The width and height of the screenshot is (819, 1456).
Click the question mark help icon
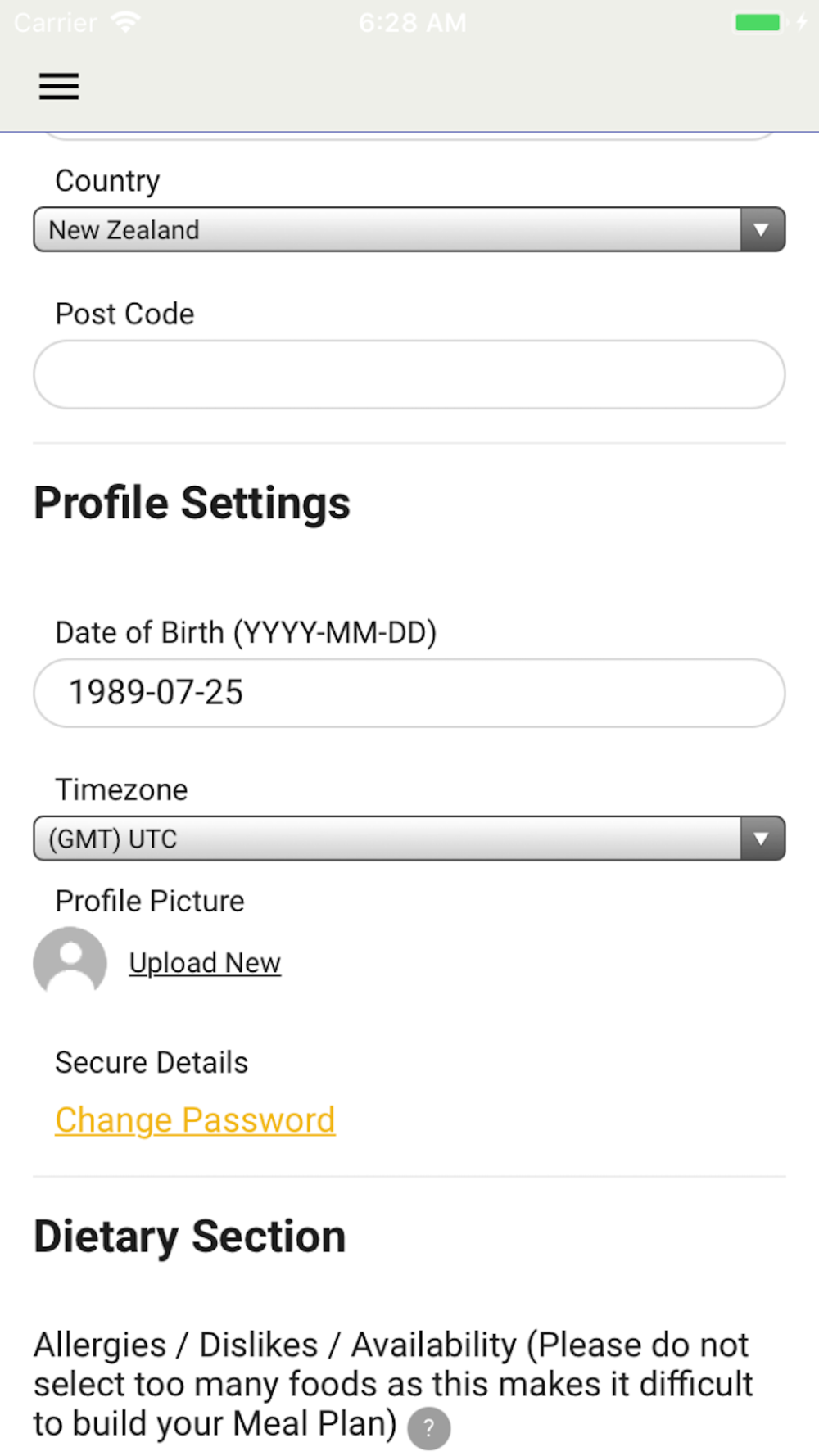[x=428, y=1428]
